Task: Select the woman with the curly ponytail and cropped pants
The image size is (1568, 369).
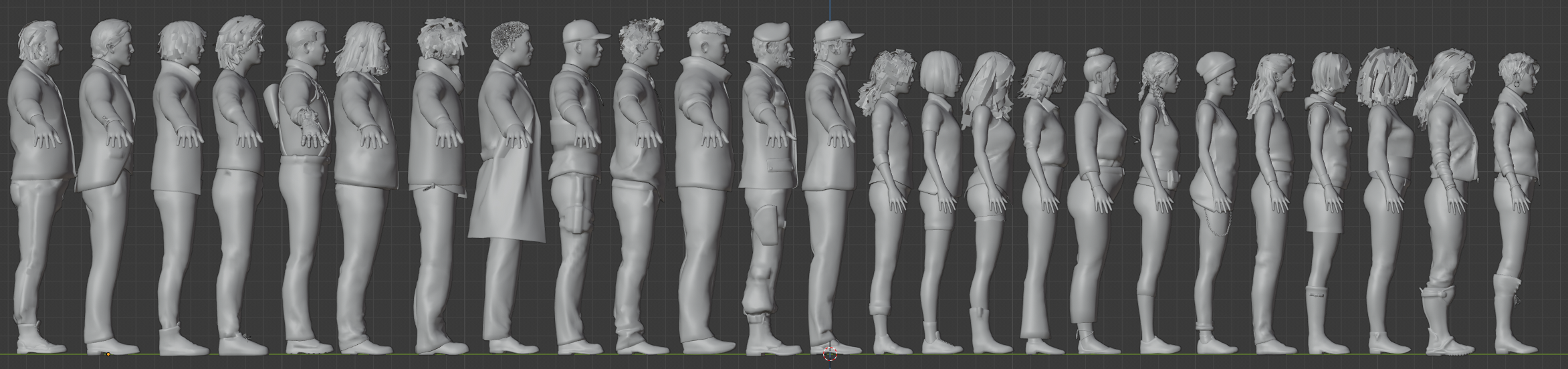Action: point(887,201)
